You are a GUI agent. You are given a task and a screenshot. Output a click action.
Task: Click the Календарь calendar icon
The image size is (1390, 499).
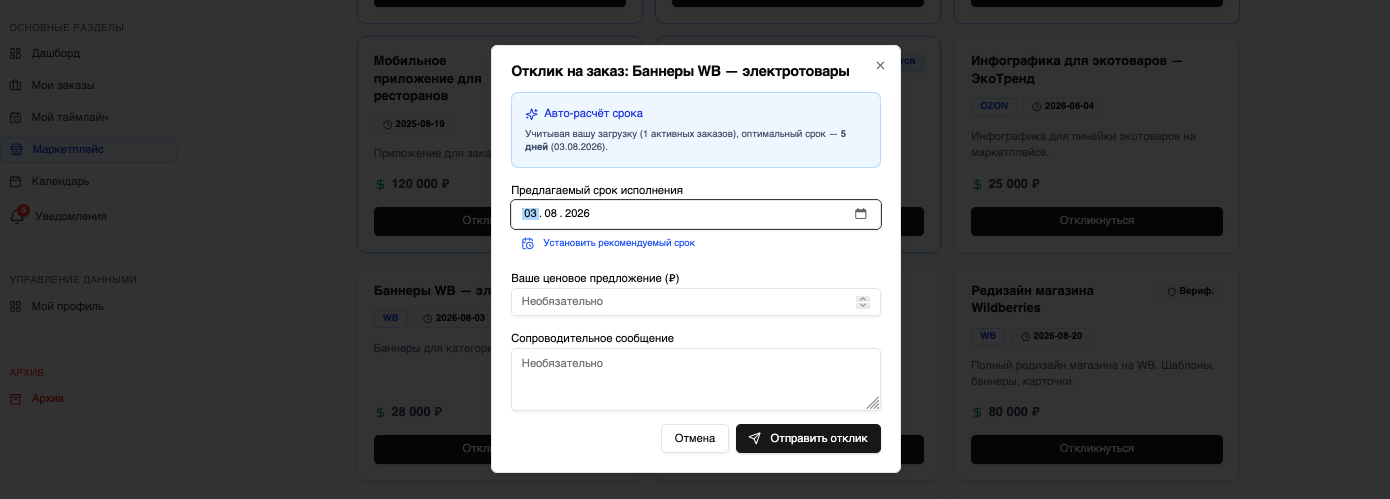tap(15, 181)
